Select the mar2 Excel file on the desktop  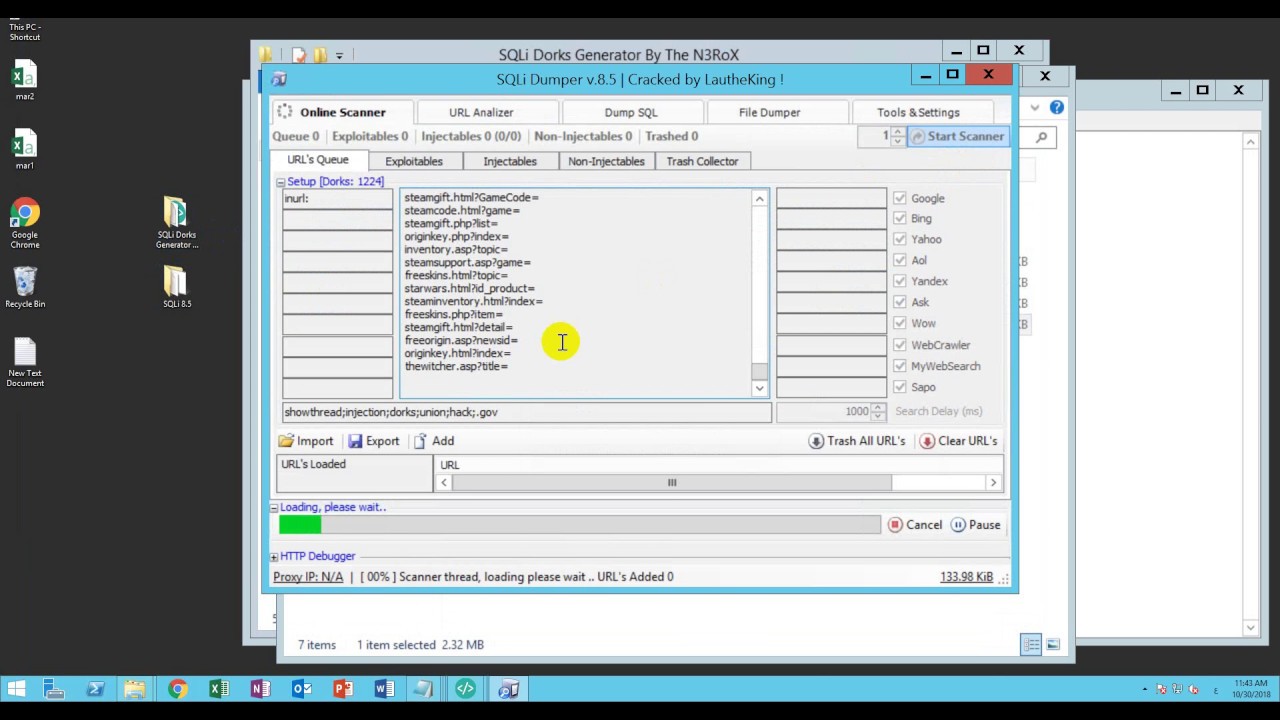pyautogui.click(x=25, y=81)
